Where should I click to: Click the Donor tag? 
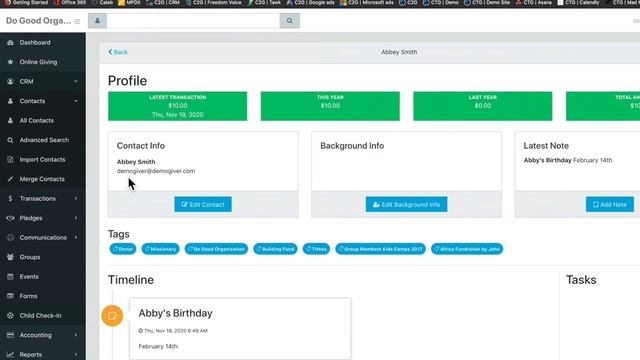(123, 249)
